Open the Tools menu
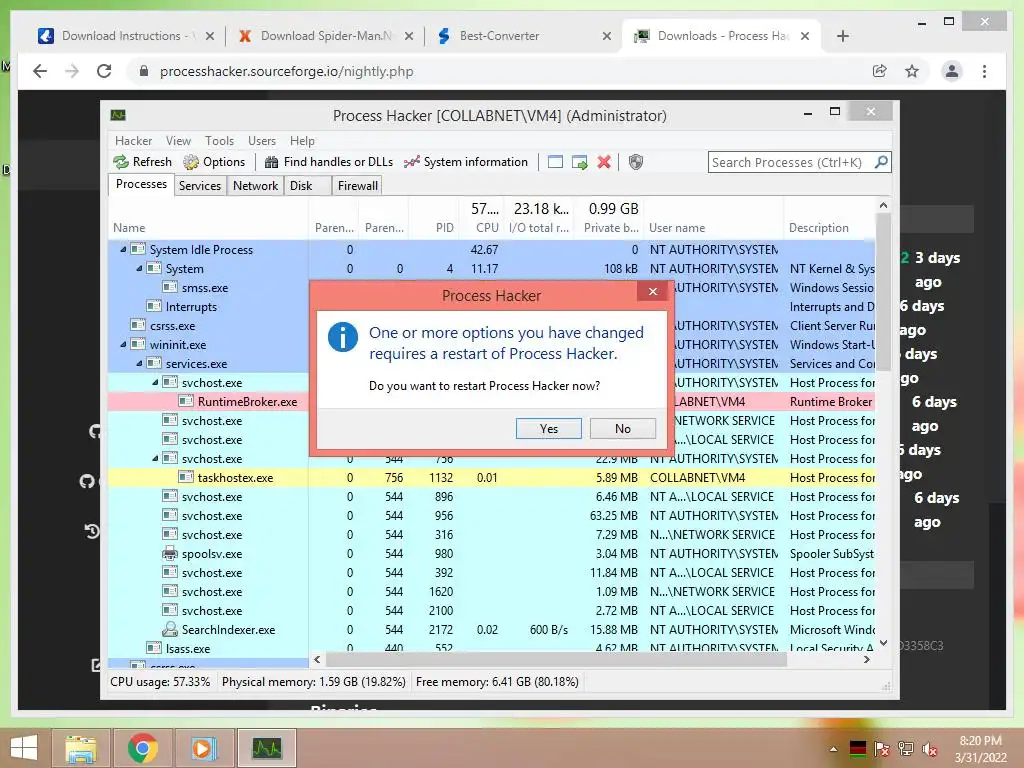1024x768 pixels. (x=219, y=140)
